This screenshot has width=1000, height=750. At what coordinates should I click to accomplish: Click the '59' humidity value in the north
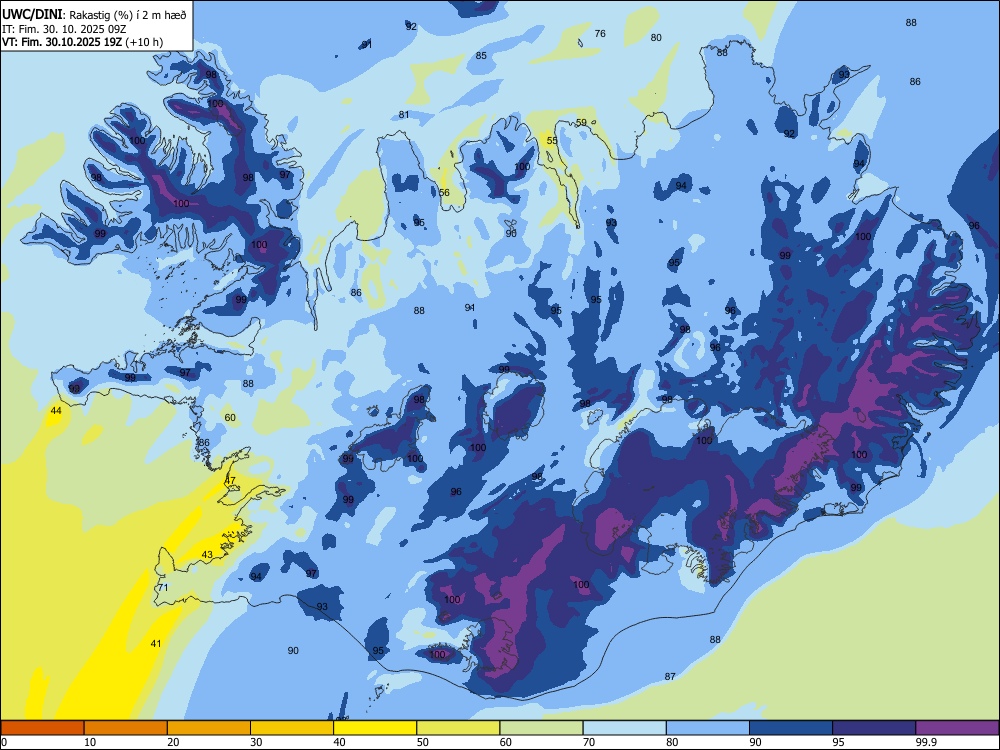coord(581,122)
